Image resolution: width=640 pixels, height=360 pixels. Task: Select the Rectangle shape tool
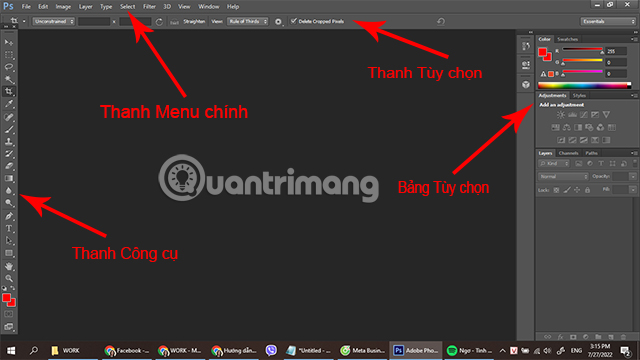[9, 253]
